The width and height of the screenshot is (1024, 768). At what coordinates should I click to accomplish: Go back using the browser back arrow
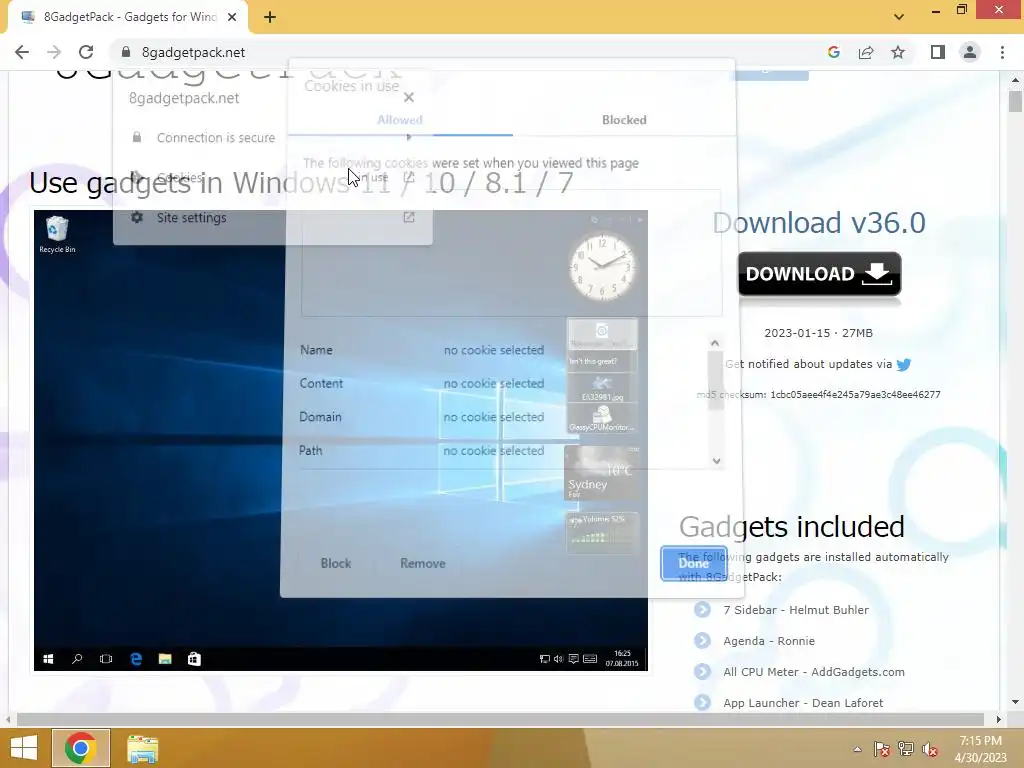pos(22,52)
